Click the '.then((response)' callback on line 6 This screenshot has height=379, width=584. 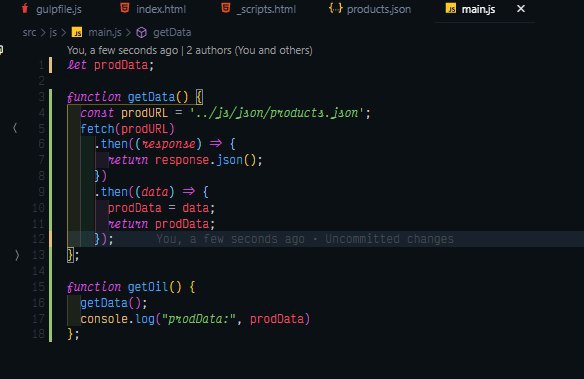(x=148, y=144)
